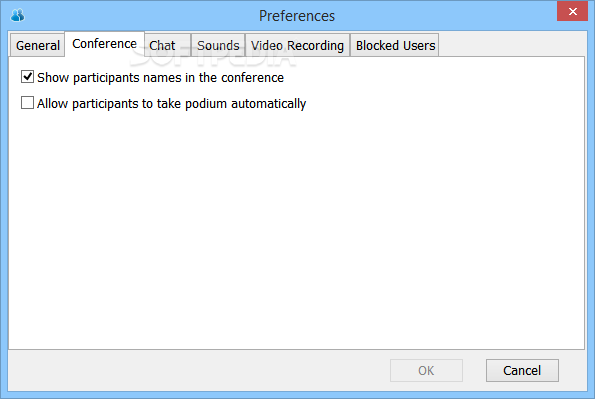
Task: View the Blocked Users tab
Action: (395, 46)
